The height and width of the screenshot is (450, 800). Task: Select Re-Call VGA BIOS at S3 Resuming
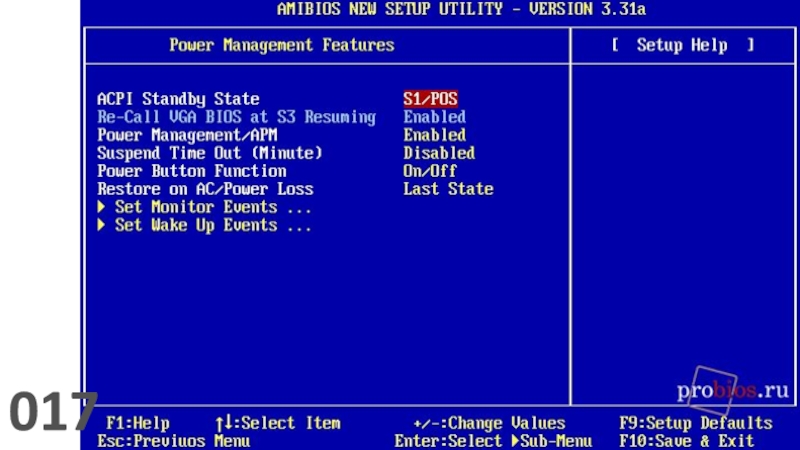pos(236,117)
